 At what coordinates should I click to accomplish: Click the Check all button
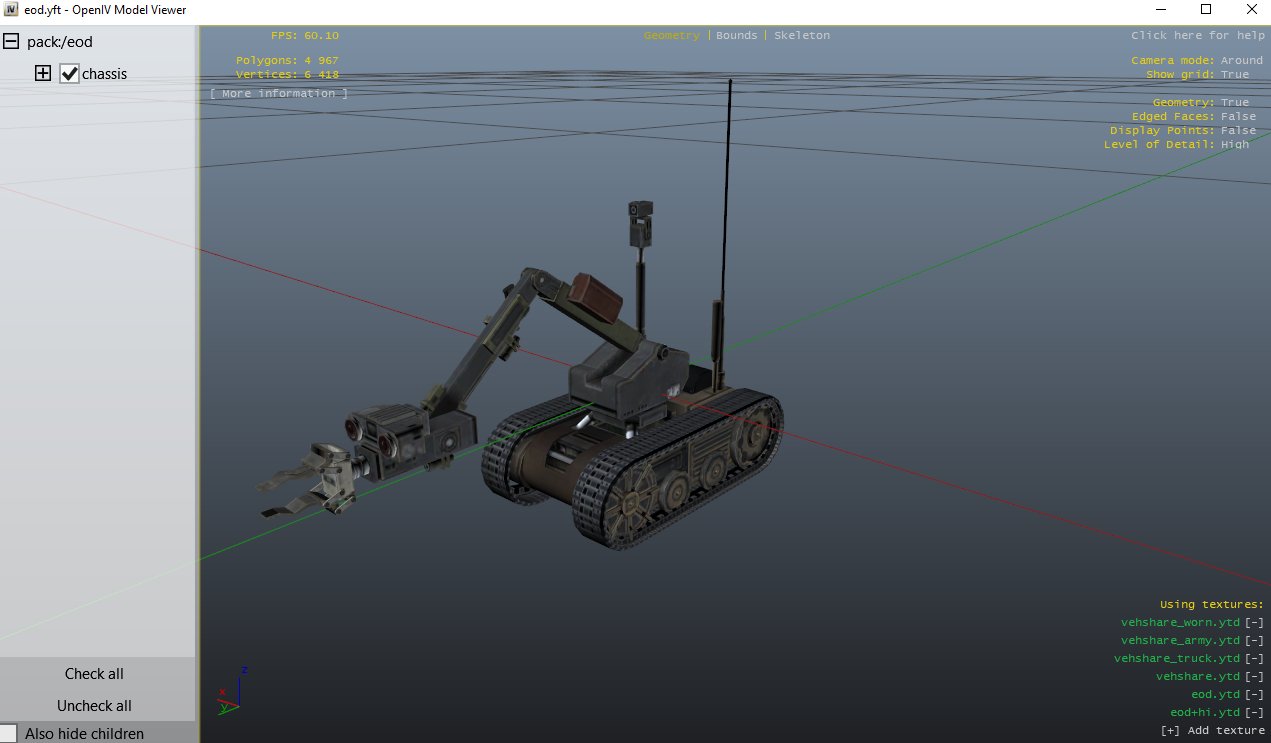(x=94, y=673)
